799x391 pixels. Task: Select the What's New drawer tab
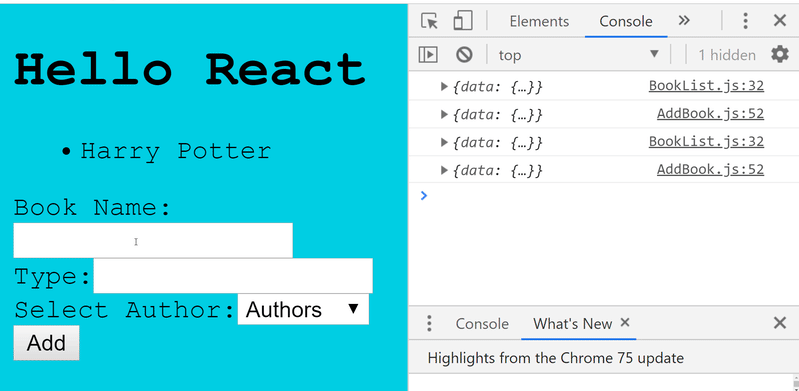click(572, 324)
